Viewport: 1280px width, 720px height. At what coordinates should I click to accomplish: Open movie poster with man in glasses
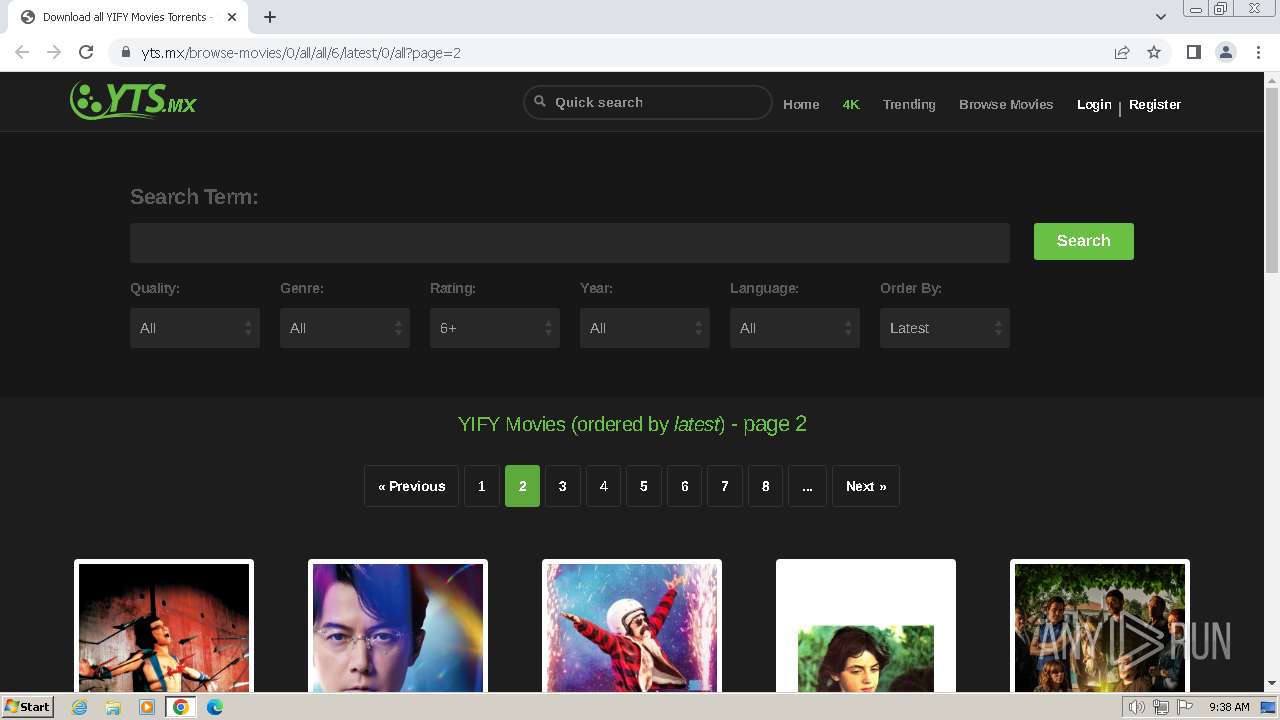(x=398, y=627)
